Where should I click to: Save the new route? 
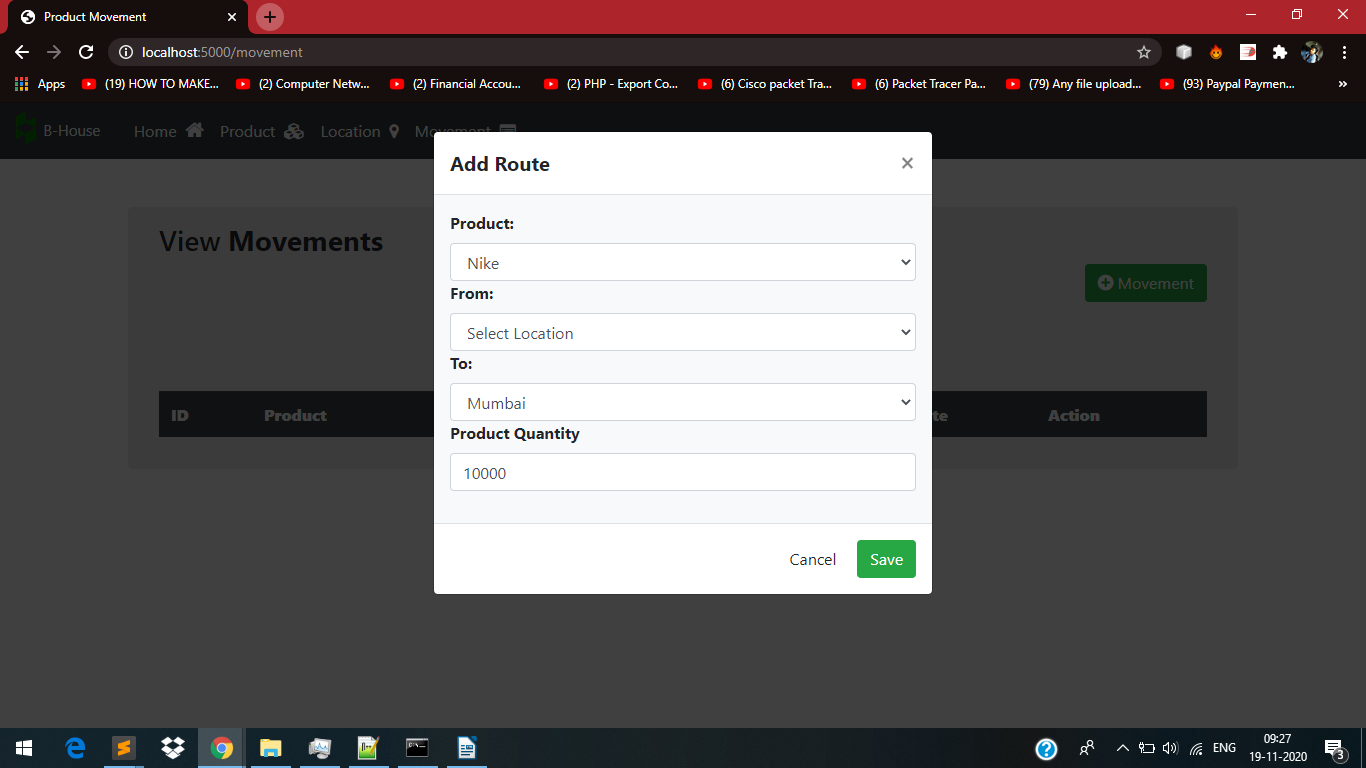[x=886, y=559]
